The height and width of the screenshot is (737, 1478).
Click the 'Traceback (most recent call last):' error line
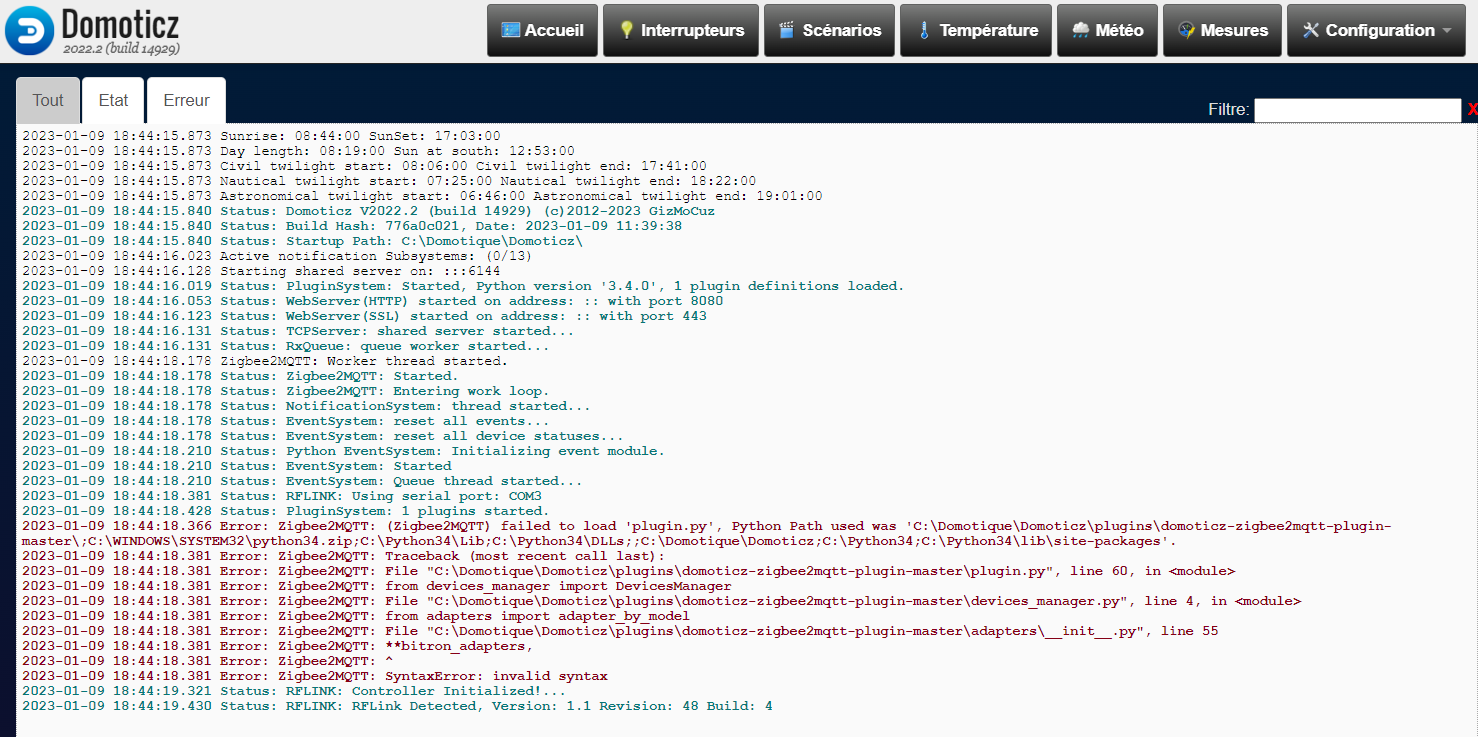click(x=343, y=556)
